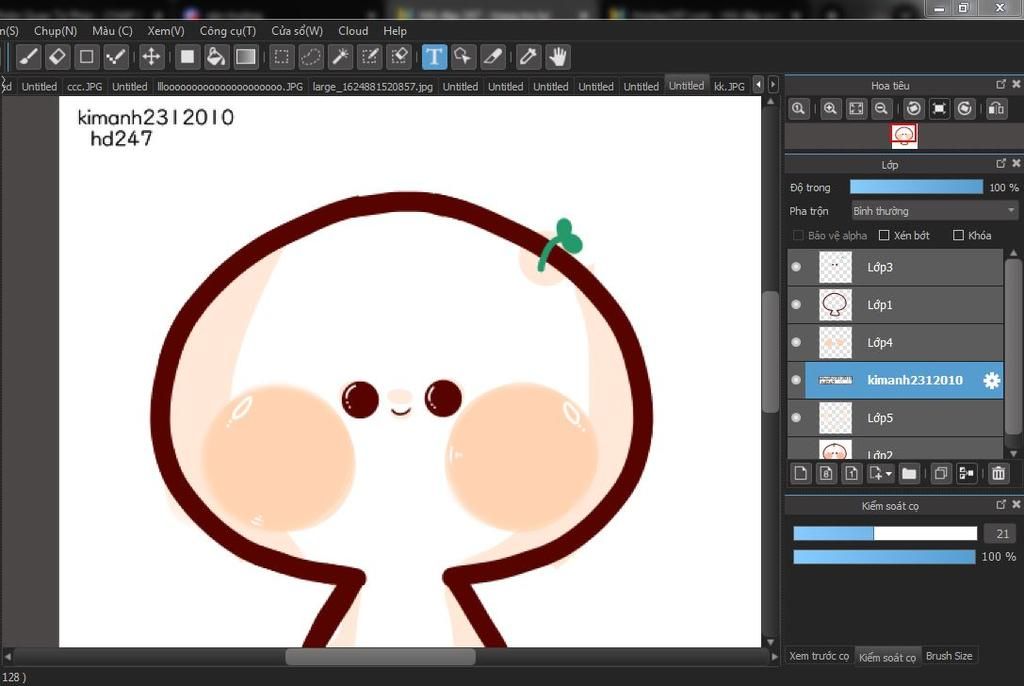This screenshot has width=1024, height=686.
Task: Adjust the brush opacity slider
Action: (884, 557)
